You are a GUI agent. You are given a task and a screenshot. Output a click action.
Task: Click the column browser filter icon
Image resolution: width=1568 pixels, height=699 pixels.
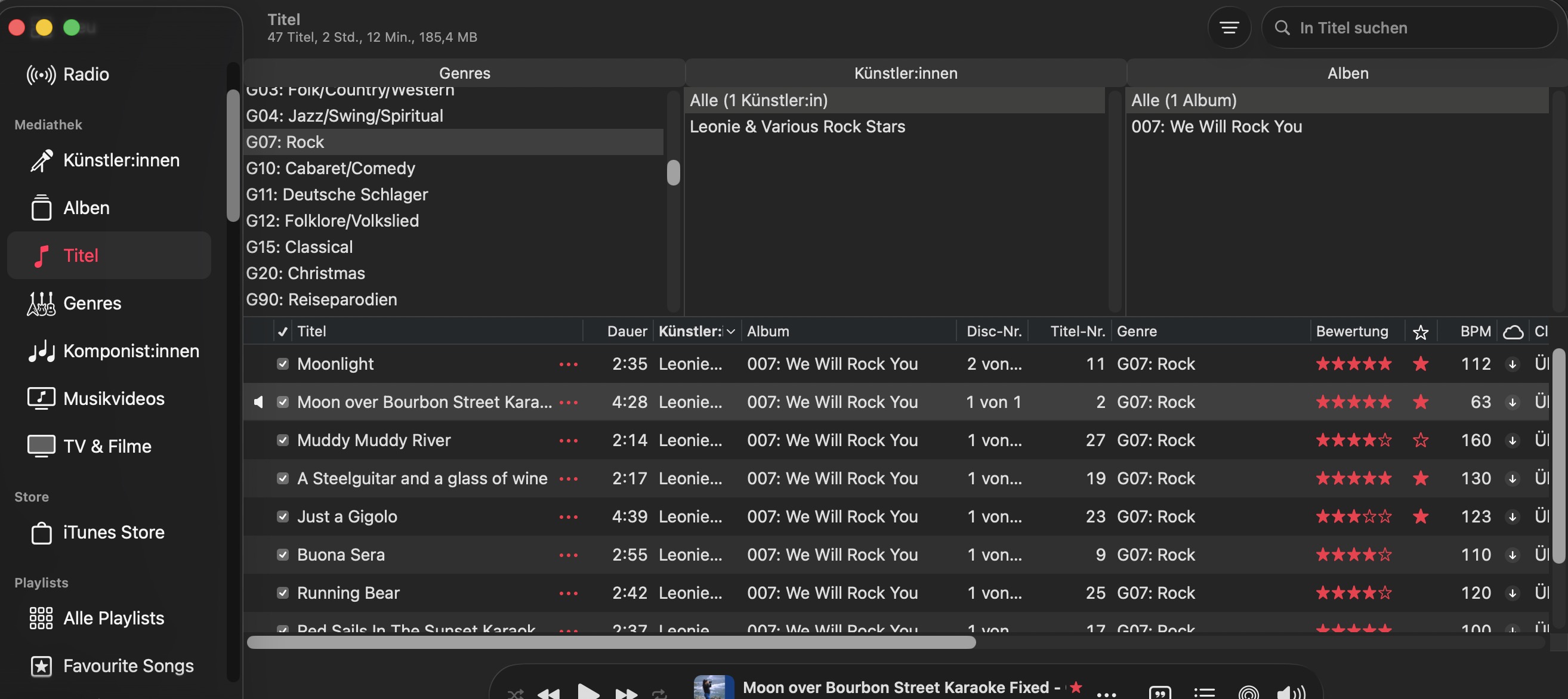click(x=1229, y=28)
